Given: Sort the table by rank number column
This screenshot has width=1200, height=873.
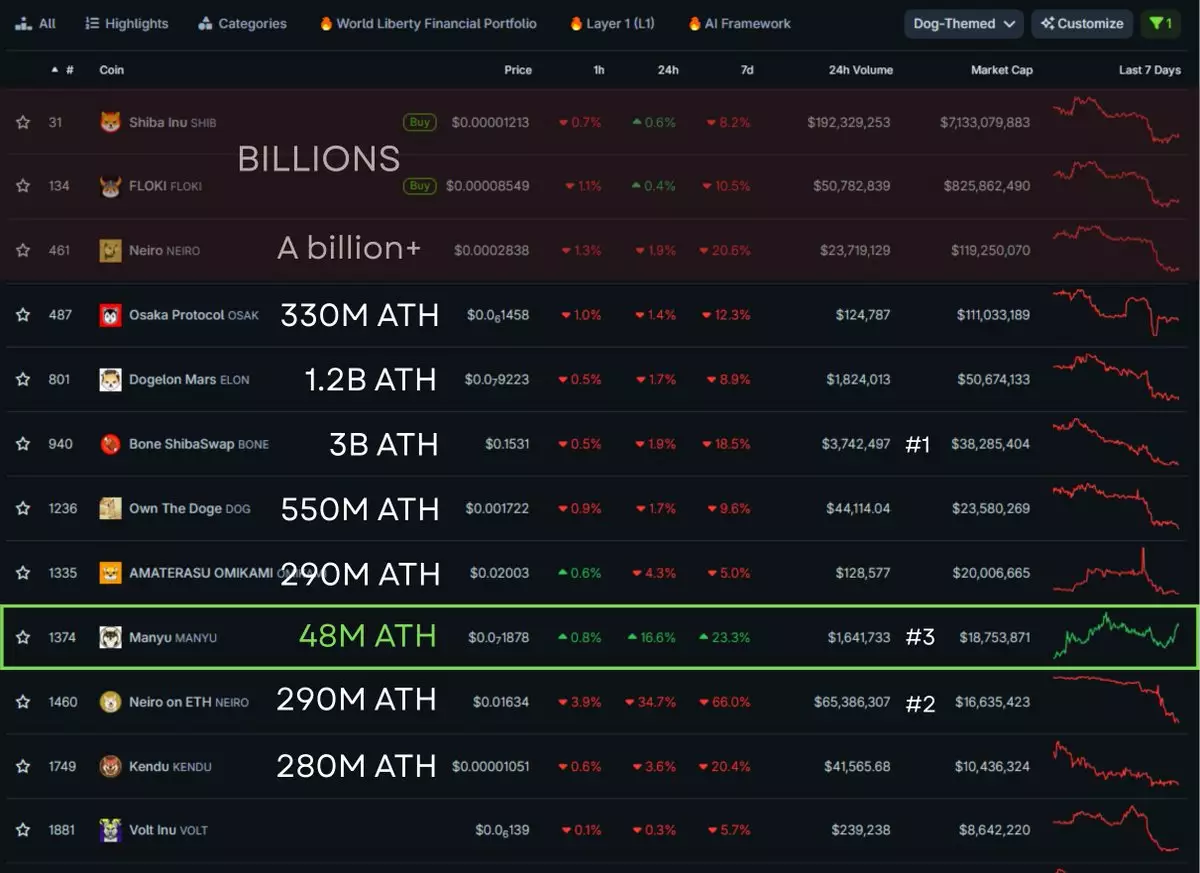Looking at the screenshot, I should tap(63, 70).
